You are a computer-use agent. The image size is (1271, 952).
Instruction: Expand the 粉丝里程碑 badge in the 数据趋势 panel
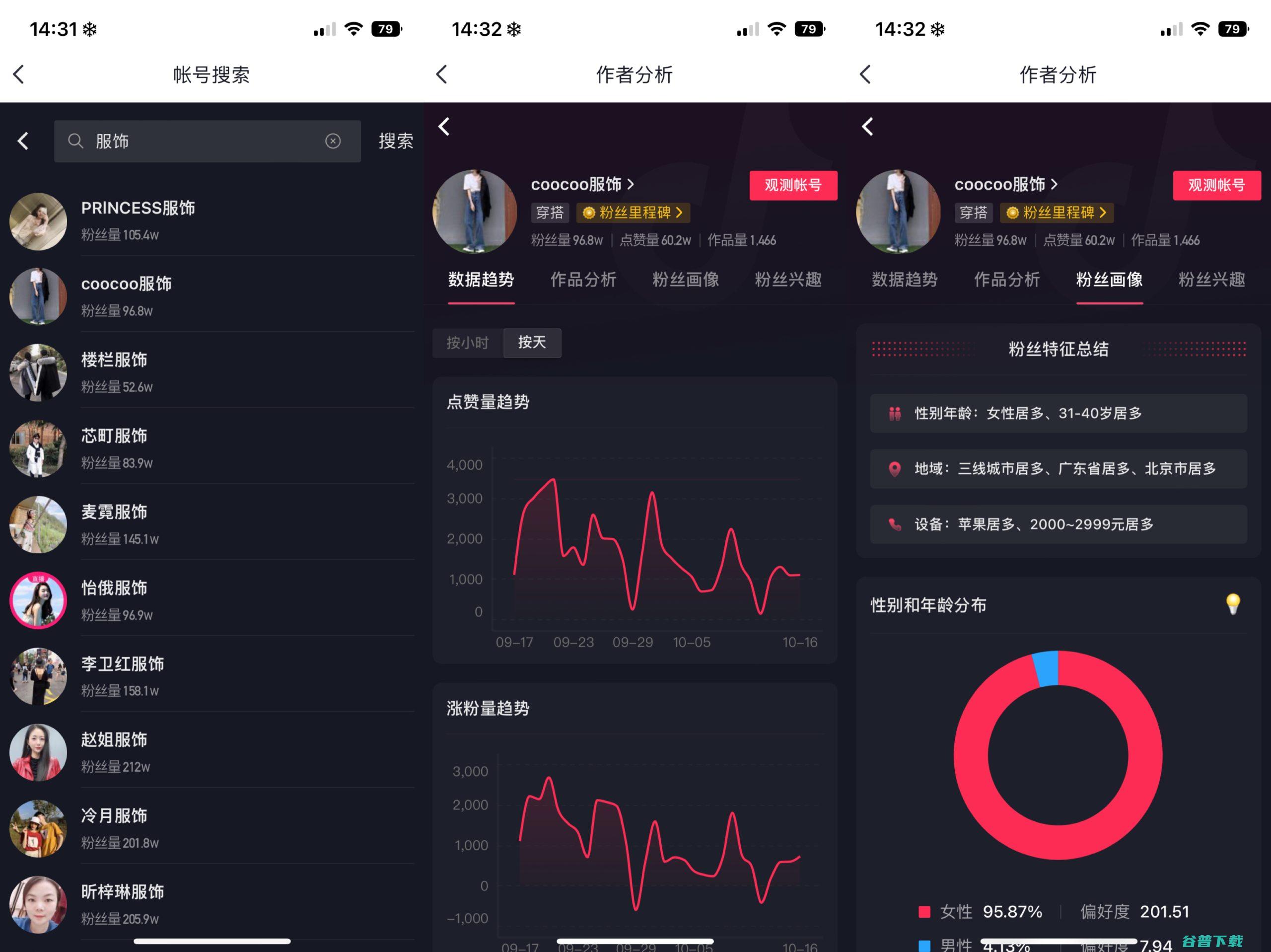coord(633,213)
